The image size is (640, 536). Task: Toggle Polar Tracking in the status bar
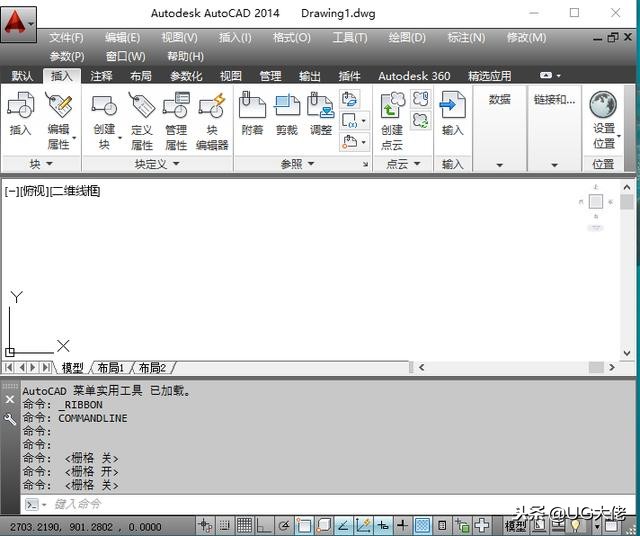284,525
